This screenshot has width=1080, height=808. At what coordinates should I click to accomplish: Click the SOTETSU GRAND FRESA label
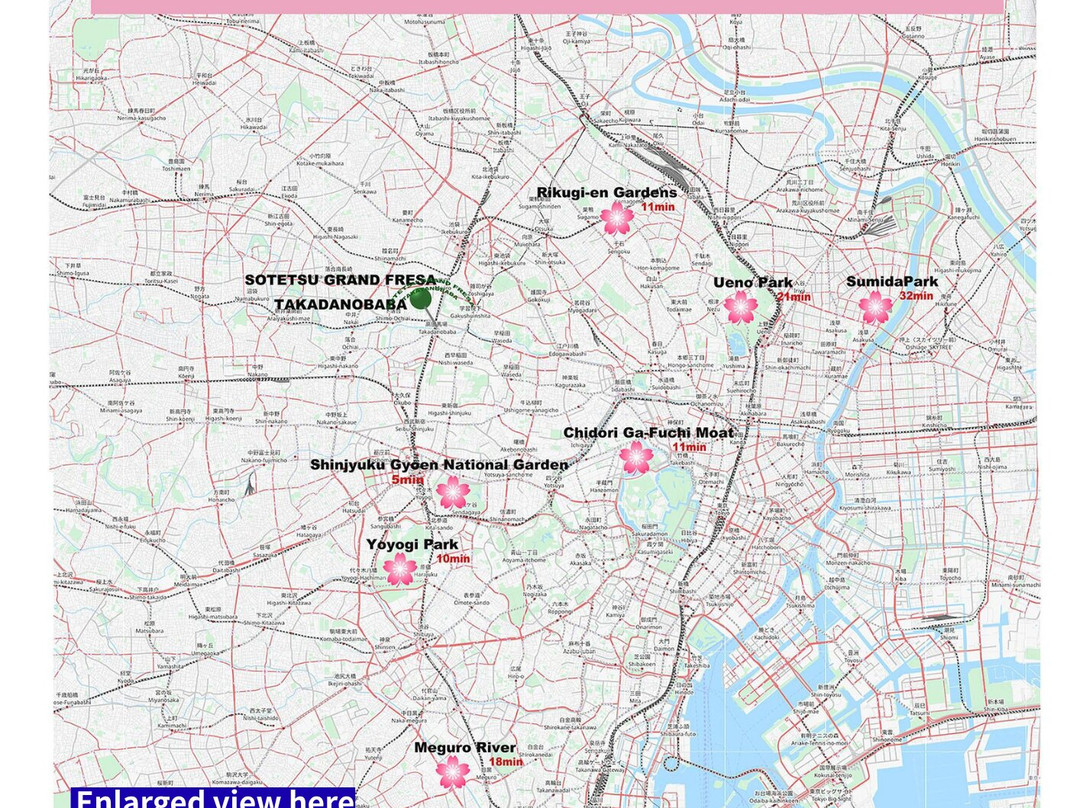340,280
